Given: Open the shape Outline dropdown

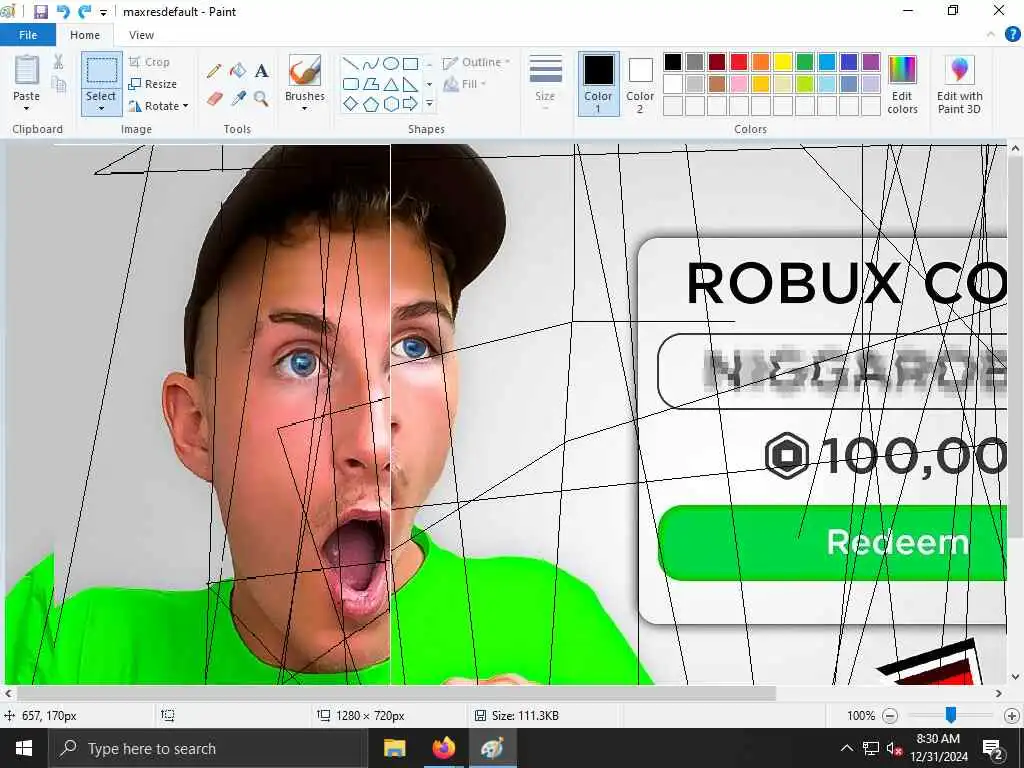Looking at the screenshot, I should pos(477,63).
